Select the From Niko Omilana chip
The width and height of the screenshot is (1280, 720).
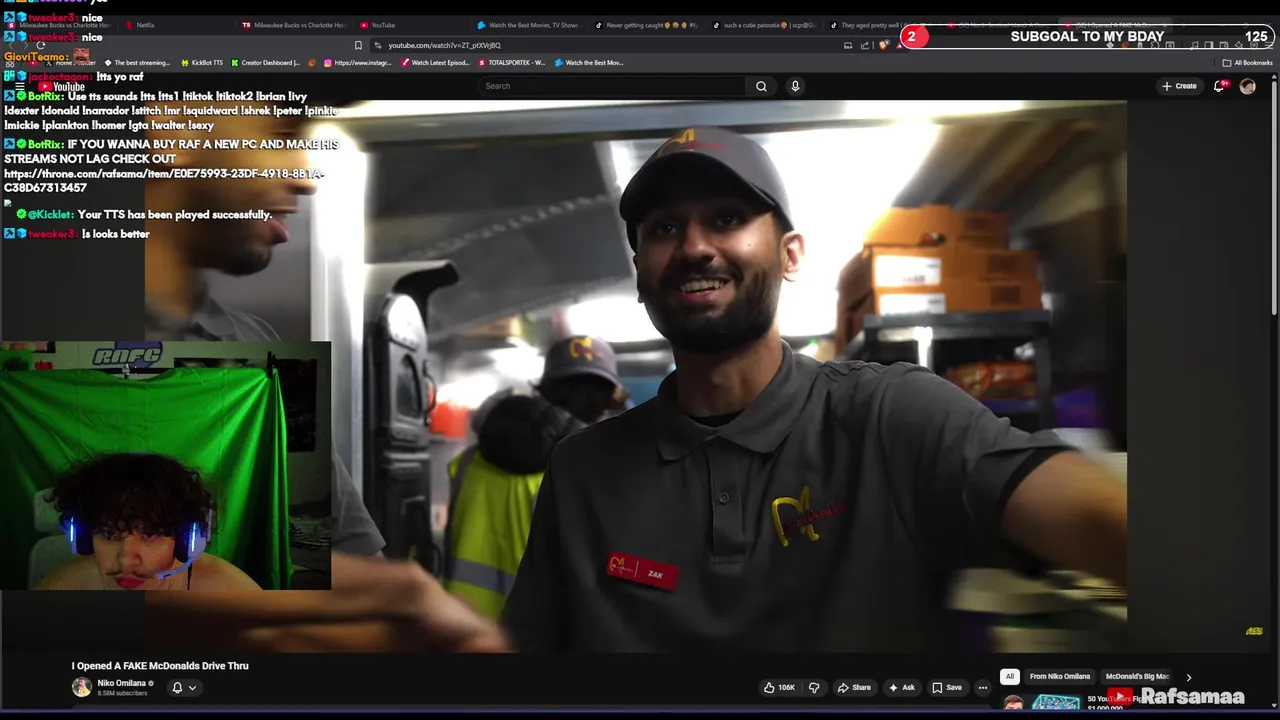(1060, 676)
